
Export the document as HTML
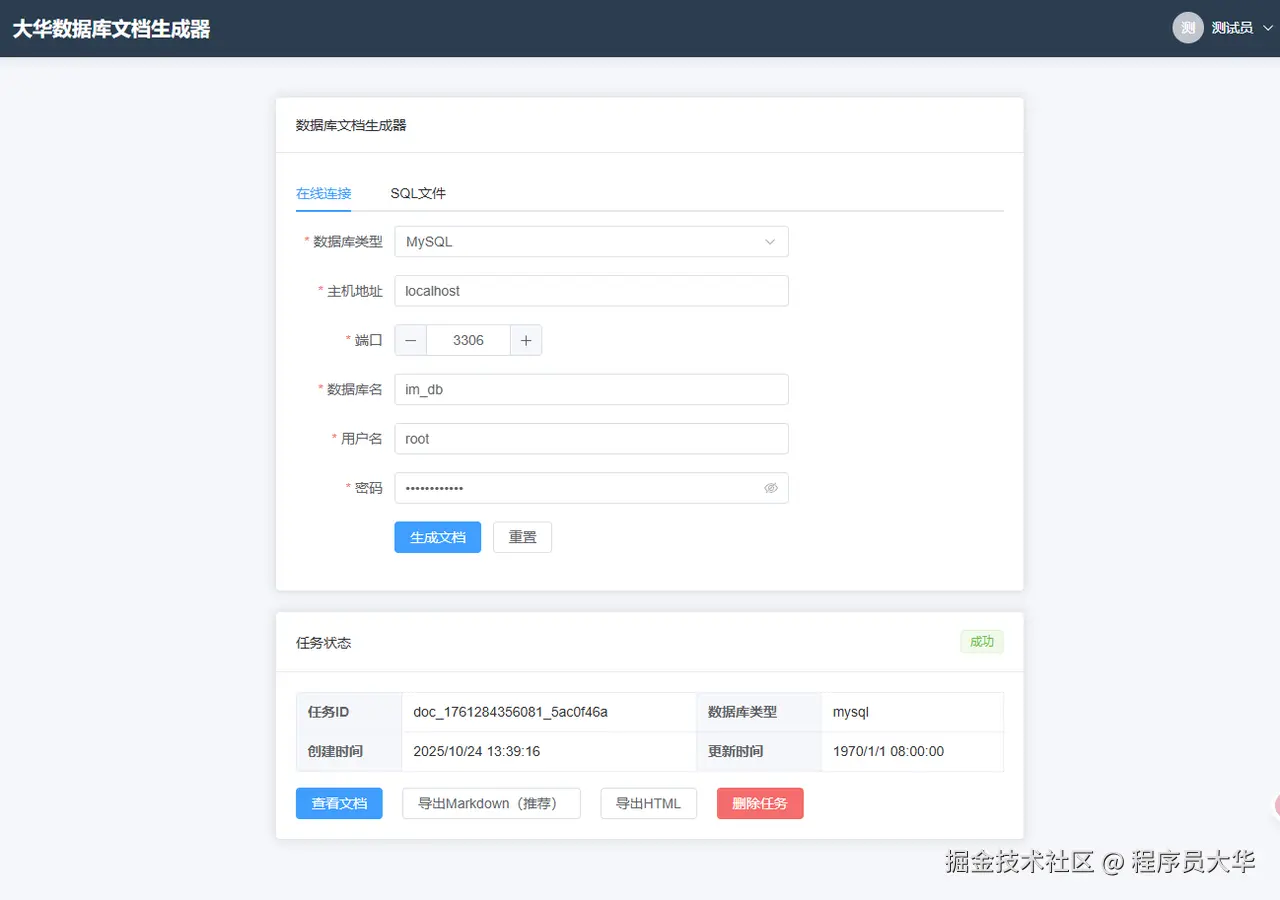pyautogui.click(x=648, y=803)
